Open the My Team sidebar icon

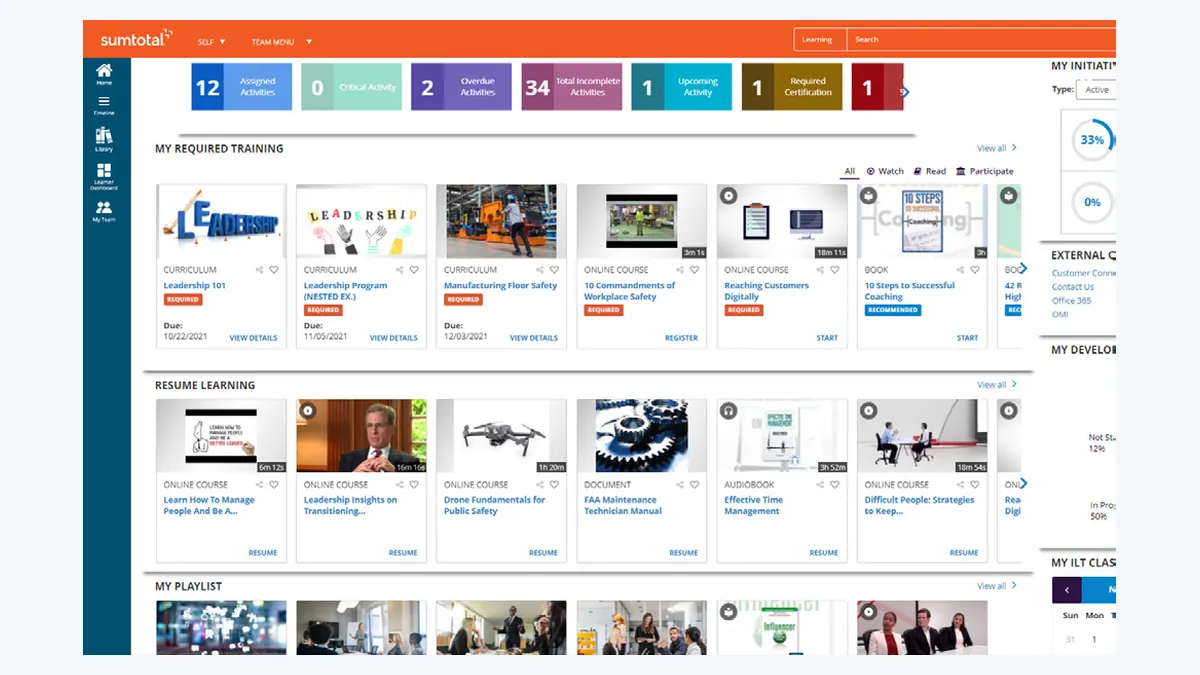(x=104, y=211)
